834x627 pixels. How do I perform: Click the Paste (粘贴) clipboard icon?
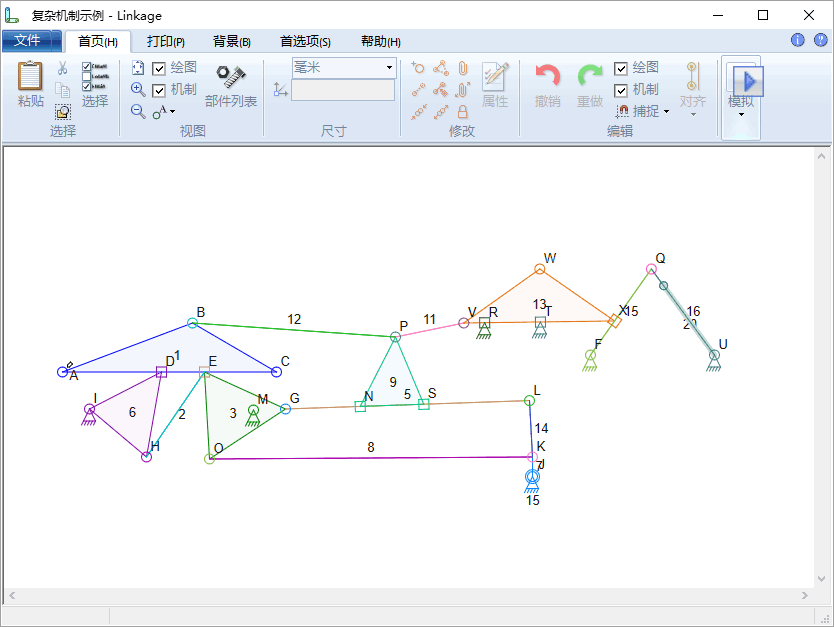tap(30, 76)
